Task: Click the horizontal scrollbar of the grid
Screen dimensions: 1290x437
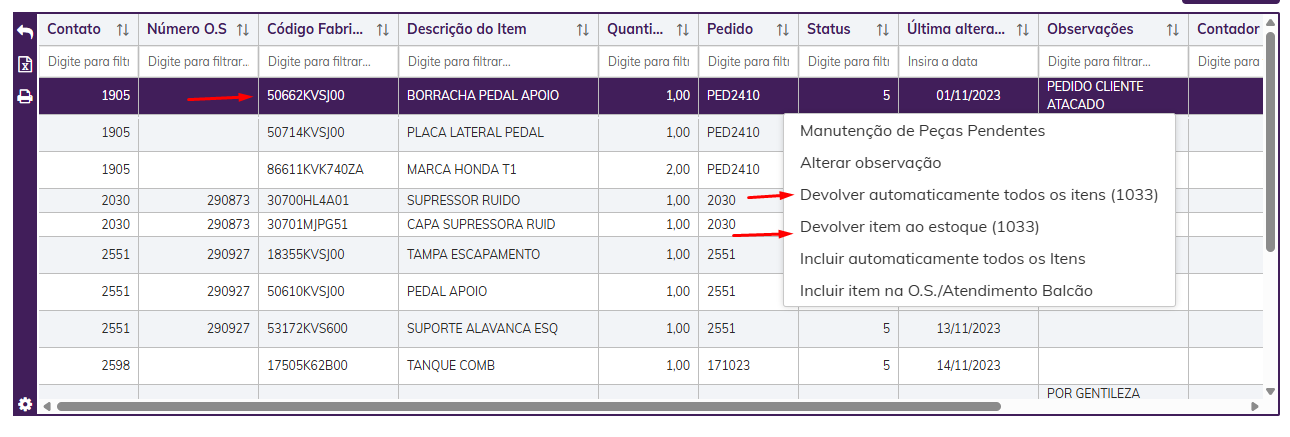Action: click(x=528, y=407)
